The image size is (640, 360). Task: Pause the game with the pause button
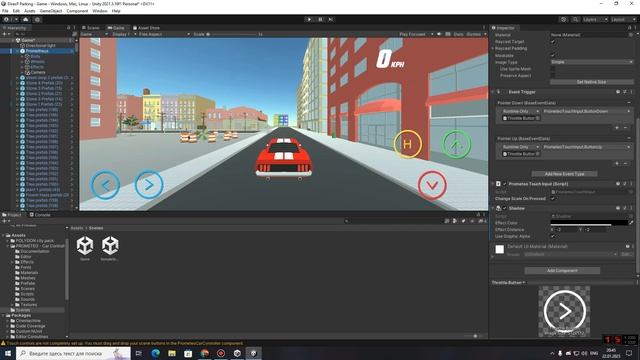click(x=320, y=19)
